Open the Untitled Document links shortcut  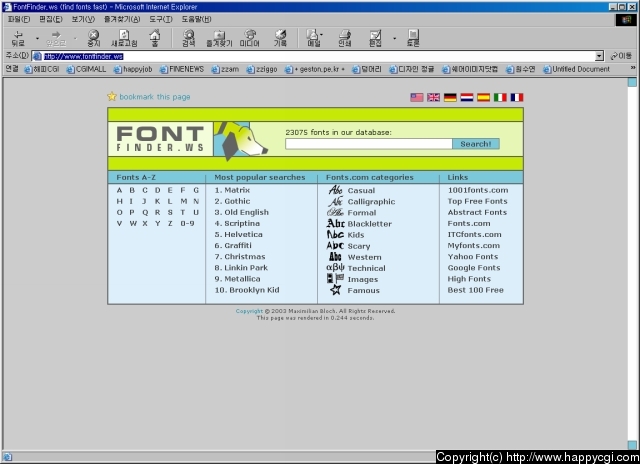point(576,69)
